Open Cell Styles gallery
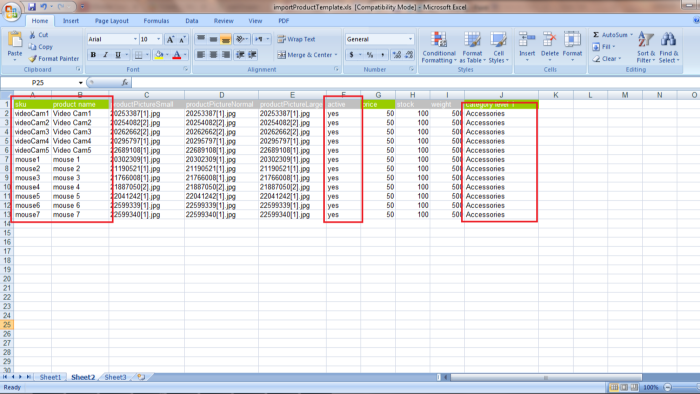Image resolution: width=700 pixels, height=394 pixels. (498, 47)
